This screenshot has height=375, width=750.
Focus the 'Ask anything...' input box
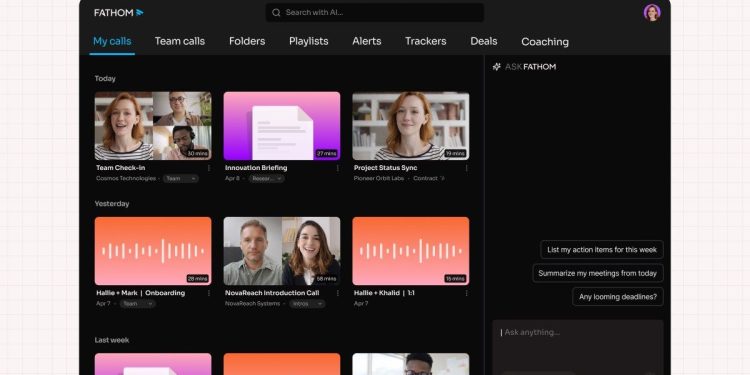click(x=578, y=347)
